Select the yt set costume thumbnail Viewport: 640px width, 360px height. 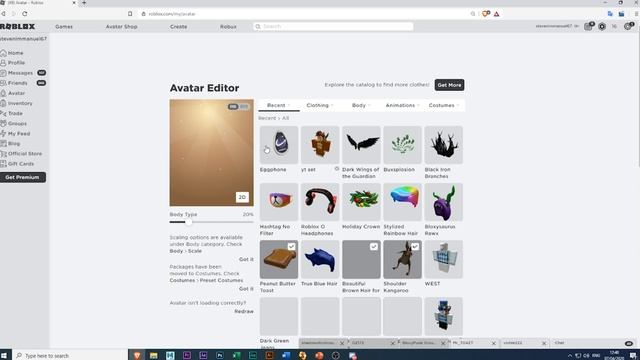pos(320,144)
